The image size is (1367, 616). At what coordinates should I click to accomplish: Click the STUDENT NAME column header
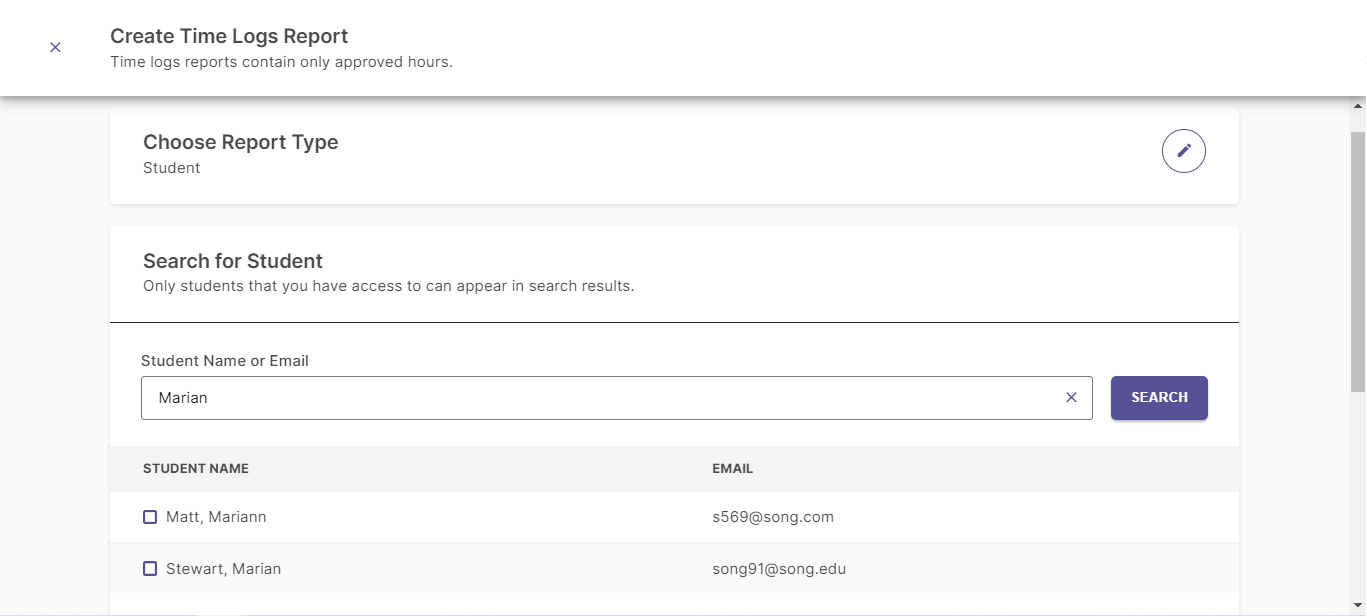click(x=196, y=468)
